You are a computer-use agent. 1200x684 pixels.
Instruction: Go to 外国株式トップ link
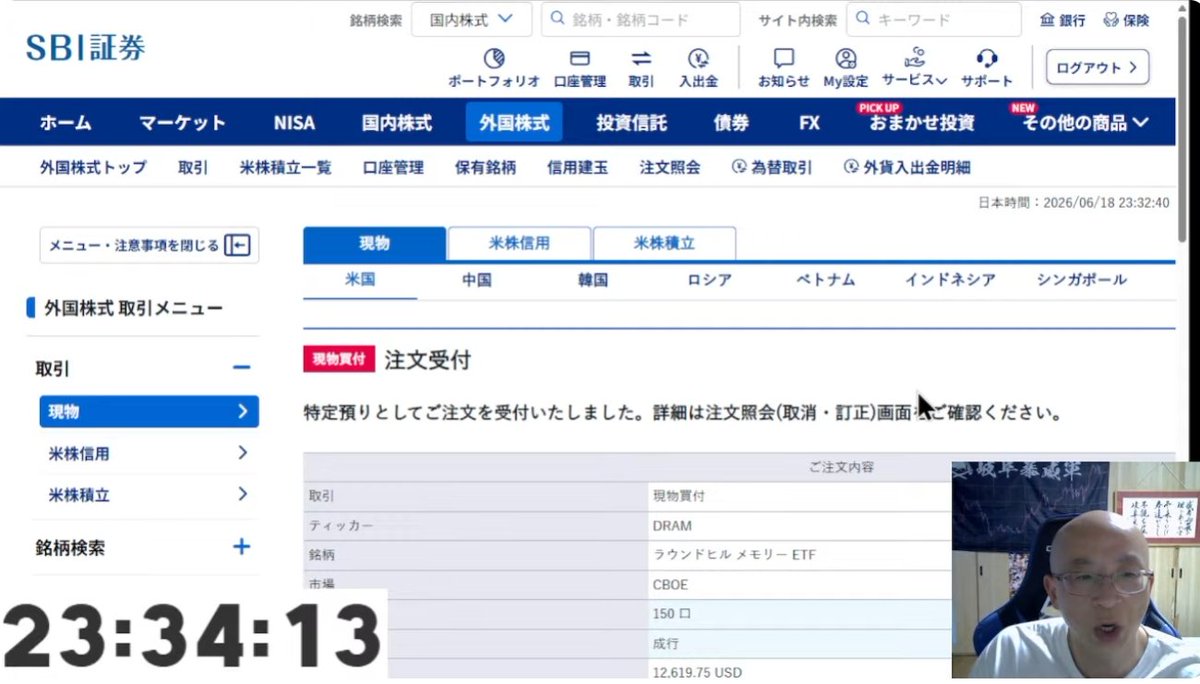pyautogui.click(x=93, y=167)
